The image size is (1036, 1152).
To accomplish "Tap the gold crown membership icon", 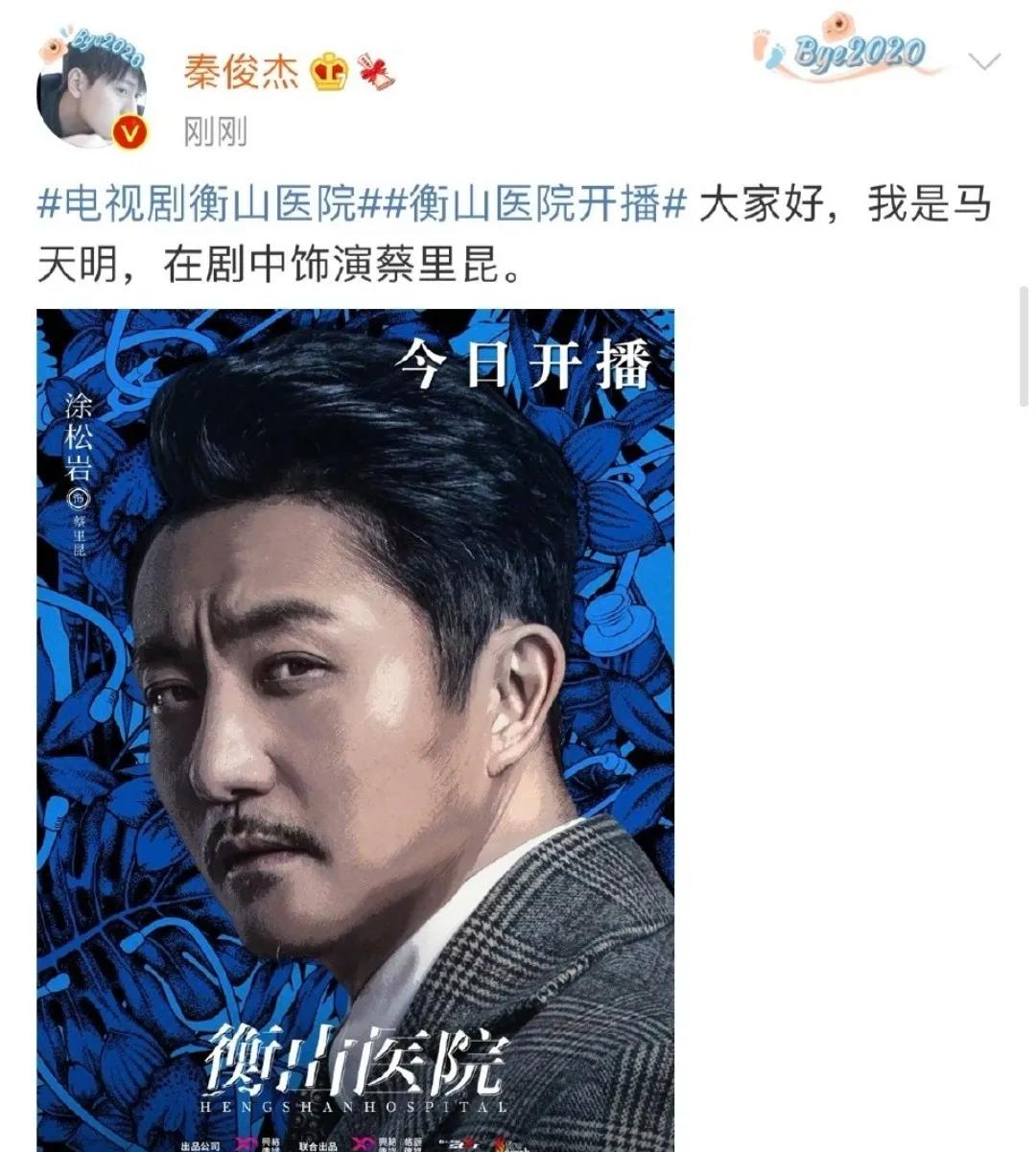I will pos(330,72).
